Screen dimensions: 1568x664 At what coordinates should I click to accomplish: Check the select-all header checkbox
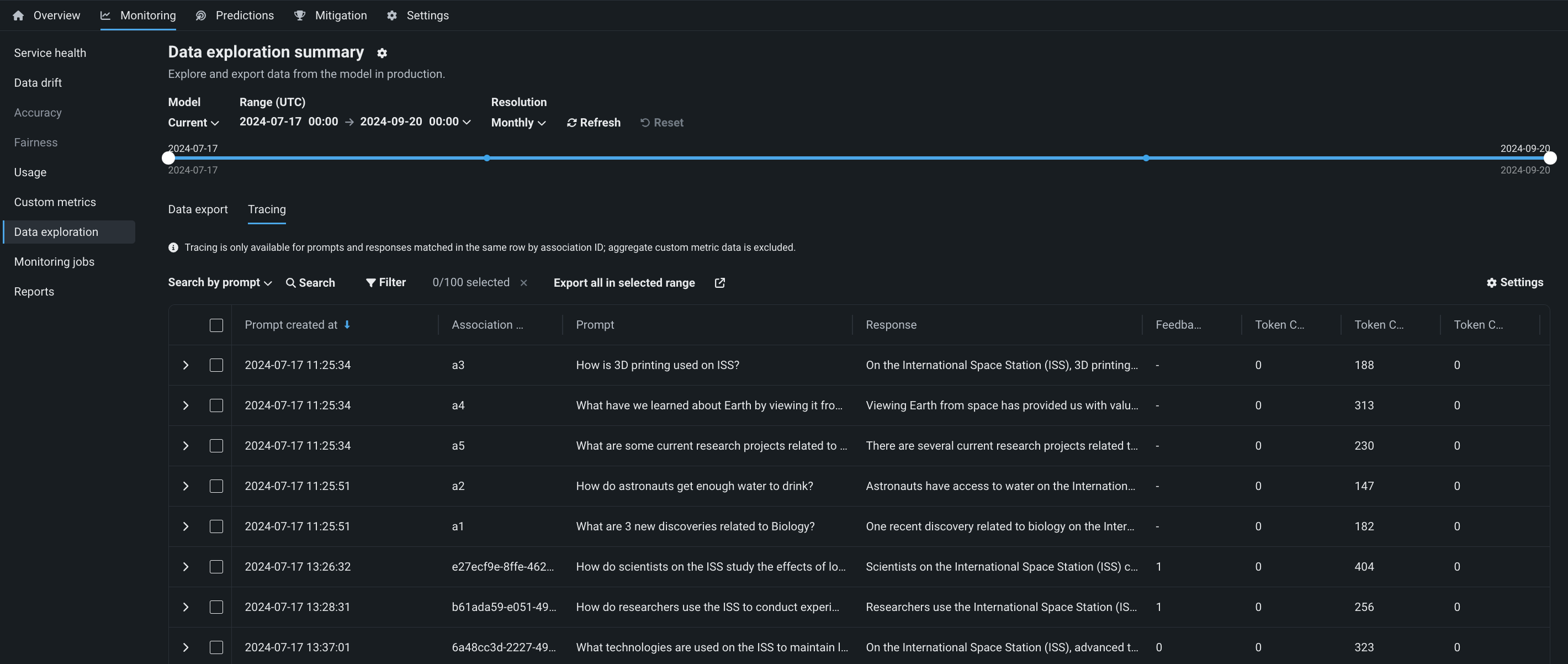coord(216,325)
